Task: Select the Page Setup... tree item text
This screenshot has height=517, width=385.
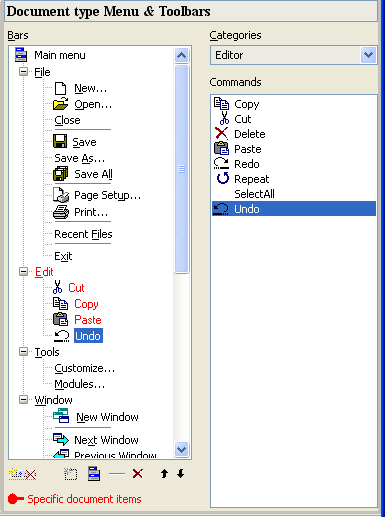Action: tap(107, 195)
